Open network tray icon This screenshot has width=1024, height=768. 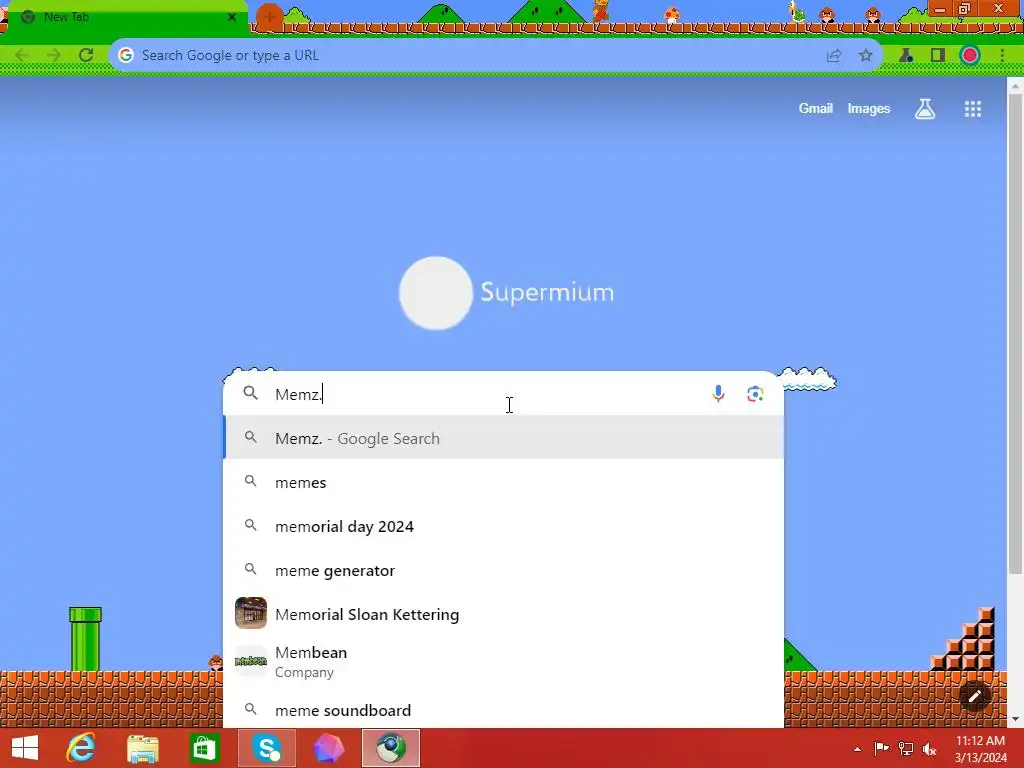coord(906,748)
